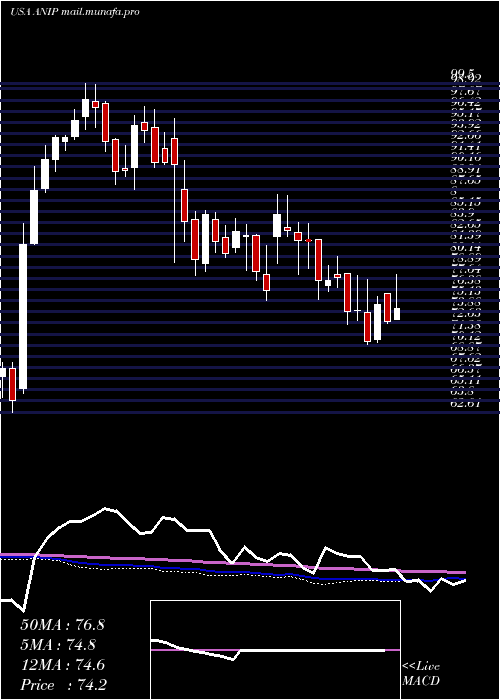Click inside the MACD inset chart box
The width and height of the screenshot is (500, 700).
(275, 650)
